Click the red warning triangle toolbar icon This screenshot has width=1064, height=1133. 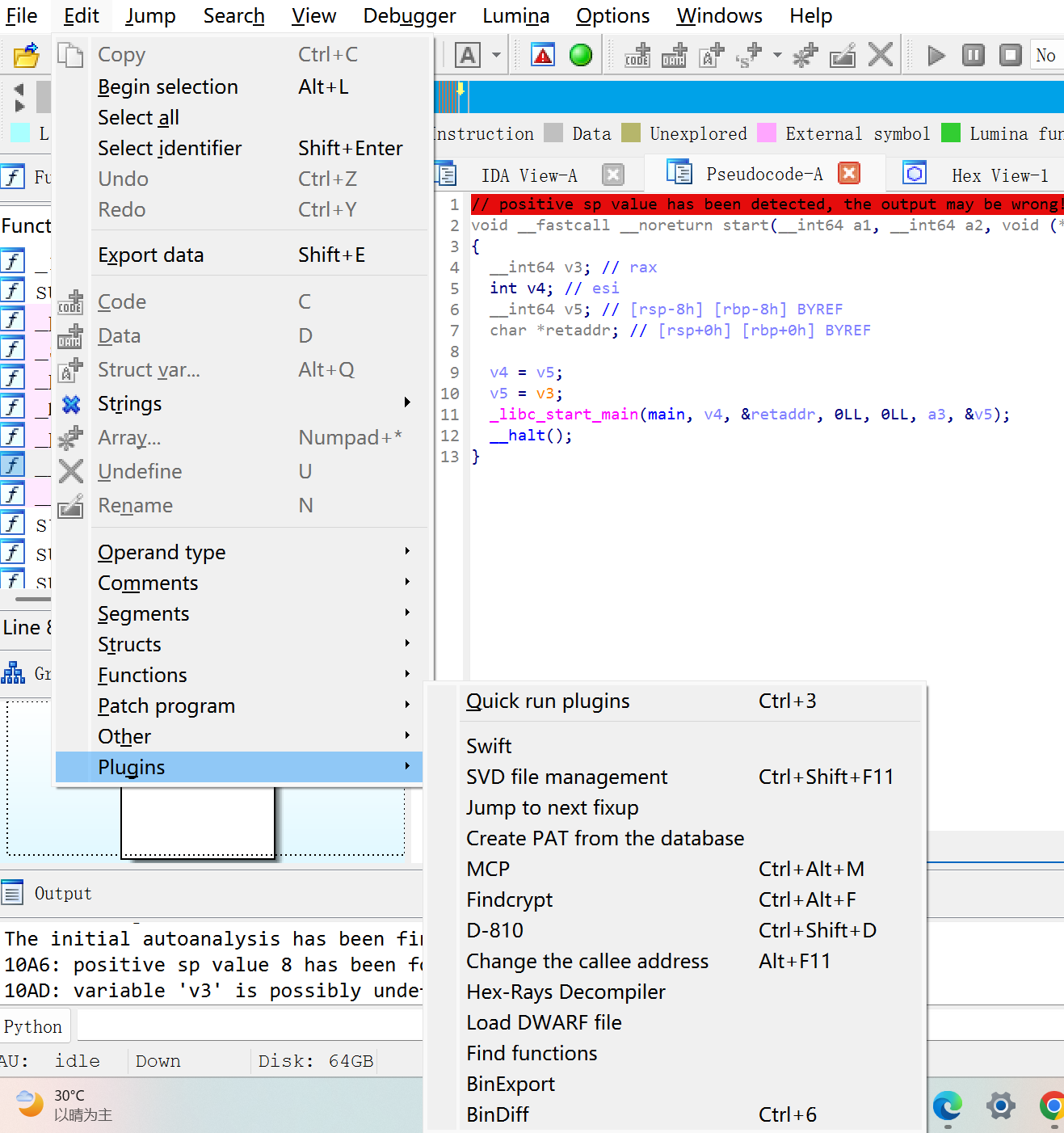(543, 55)
